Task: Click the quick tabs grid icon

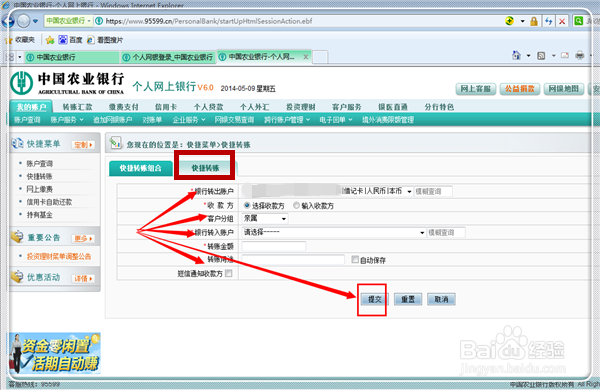Action: coord(10,57)
